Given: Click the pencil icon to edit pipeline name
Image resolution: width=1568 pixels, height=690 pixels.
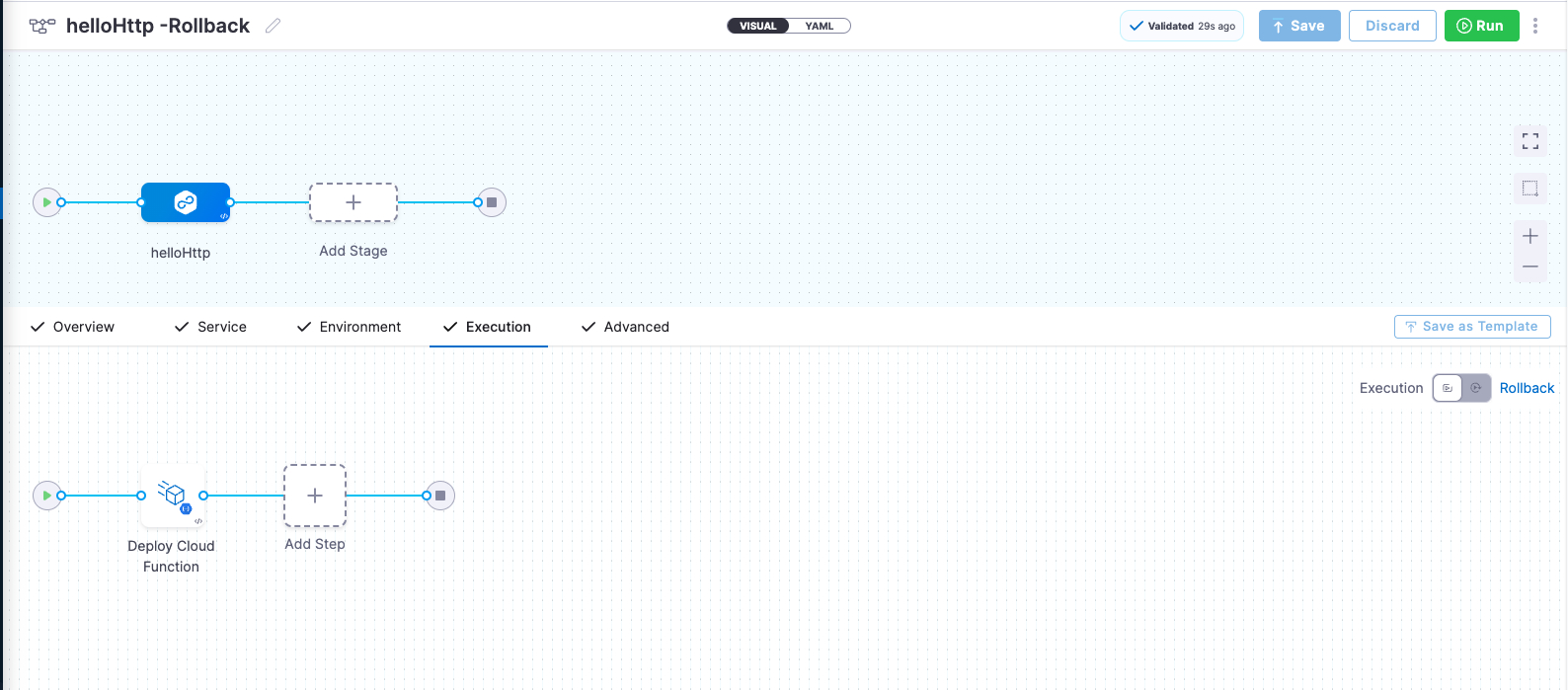Looking at the screenshot, I should 274,26.
